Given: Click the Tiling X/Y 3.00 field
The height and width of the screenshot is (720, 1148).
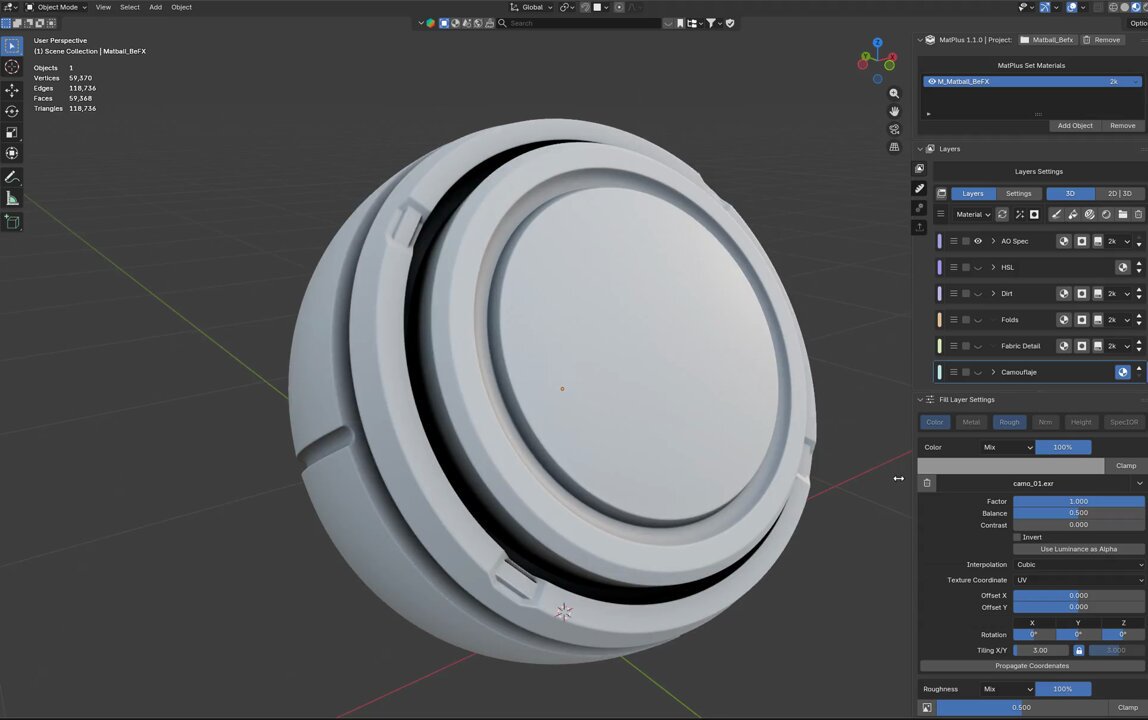Looking at the screenshot, I should [1040, 650].
